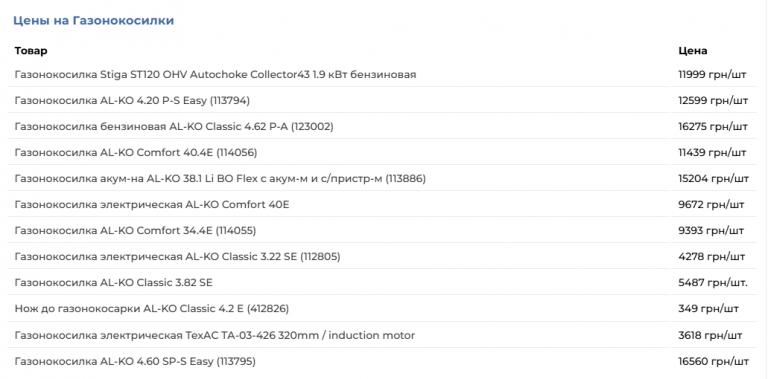Open AL-KO 38.1 Li BO Flex (113886)
768x379 pixels.
point(220,179)
